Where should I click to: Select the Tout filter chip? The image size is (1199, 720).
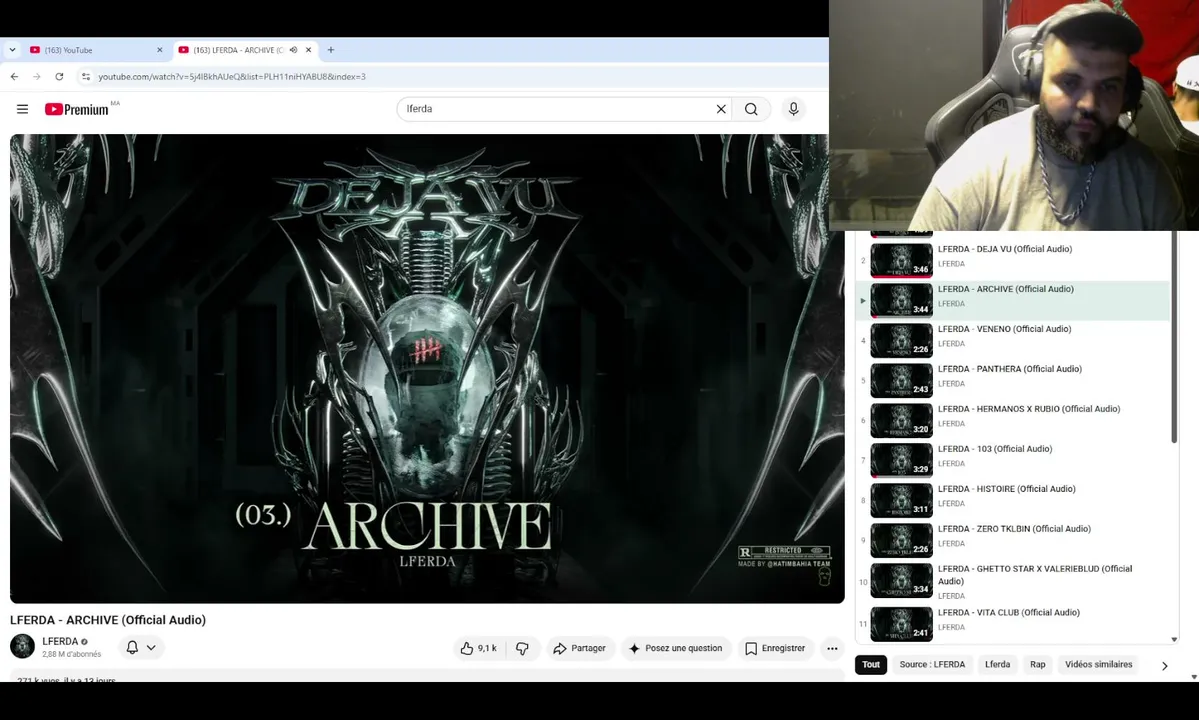click(x=871, y=665)
